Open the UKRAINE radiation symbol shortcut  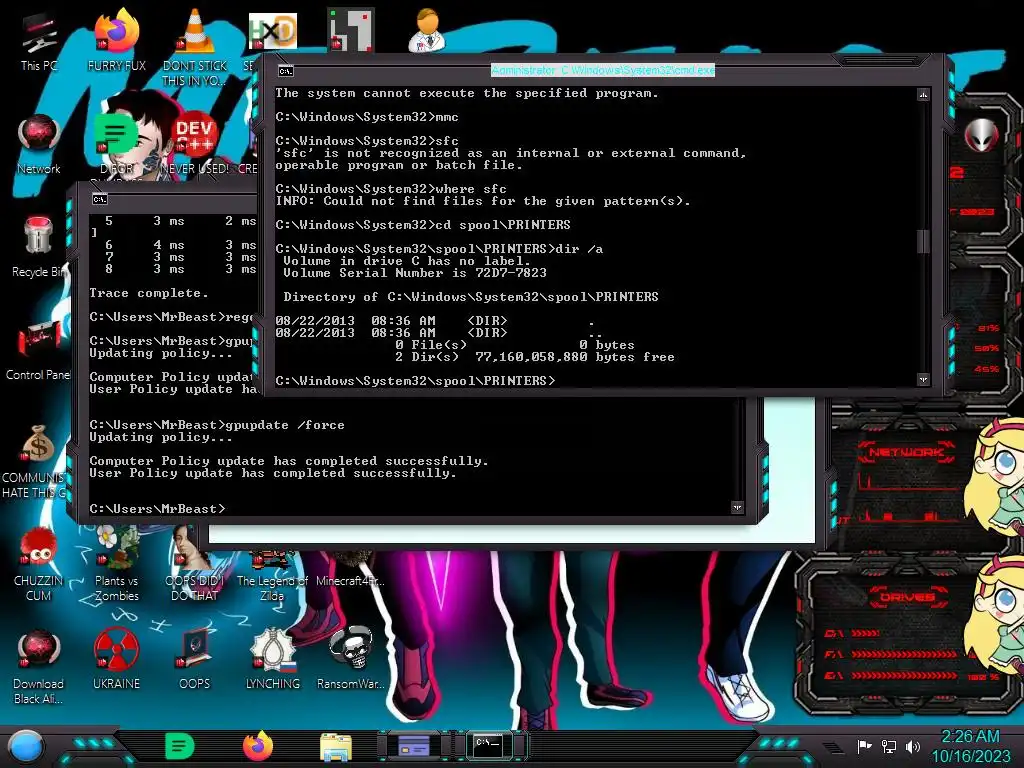[116, 660]
